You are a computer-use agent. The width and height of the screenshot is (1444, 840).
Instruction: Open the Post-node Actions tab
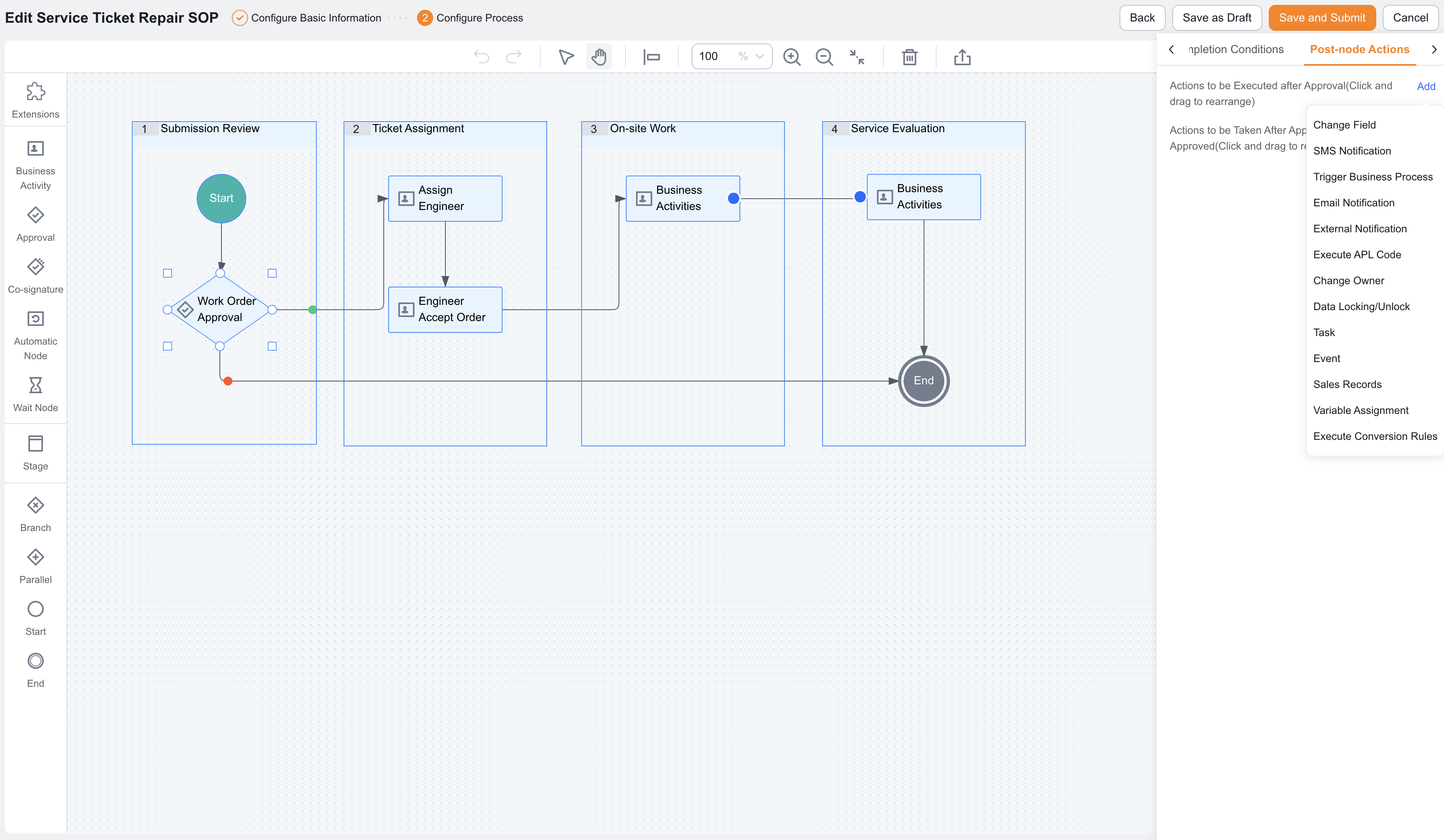[x=1360, y=49]
